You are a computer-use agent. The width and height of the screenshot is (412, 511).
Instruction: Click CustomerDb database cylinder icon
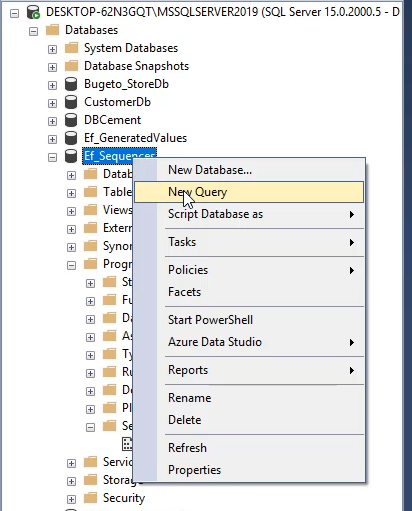pyautogui.click(x=71, y=102)
